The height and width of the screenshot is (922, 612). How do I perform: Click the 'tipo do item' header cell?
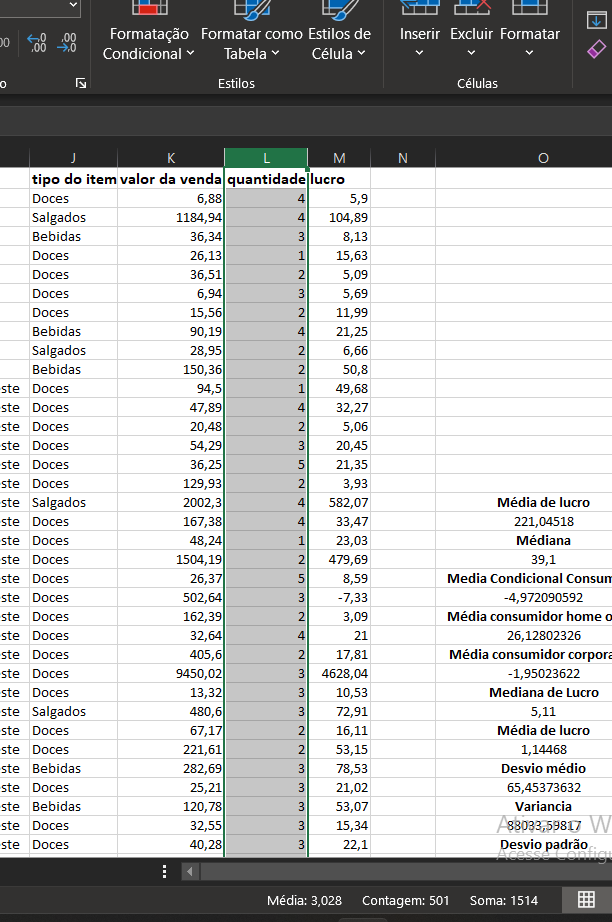[x=73, y=179]
